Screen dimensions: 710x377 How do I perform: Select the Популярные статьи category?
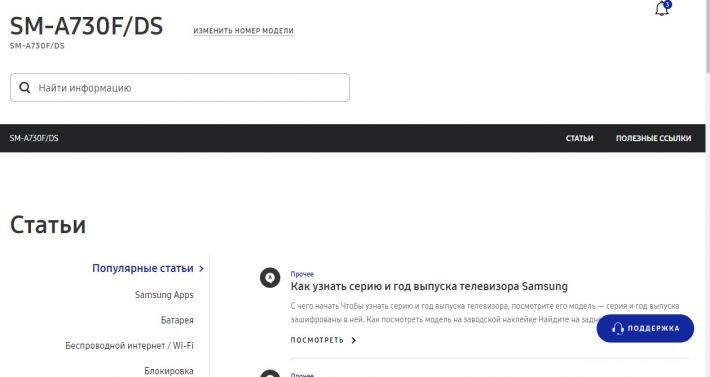143,268
